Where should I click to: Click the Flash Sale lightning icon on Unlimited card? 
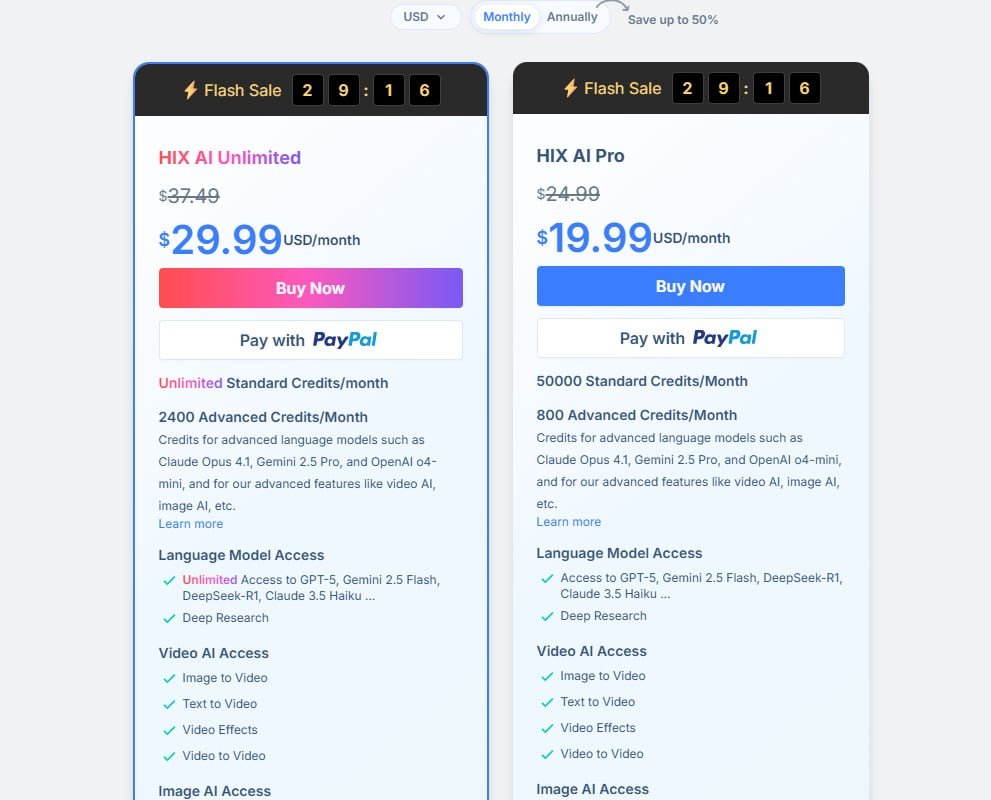pos(190,90)
